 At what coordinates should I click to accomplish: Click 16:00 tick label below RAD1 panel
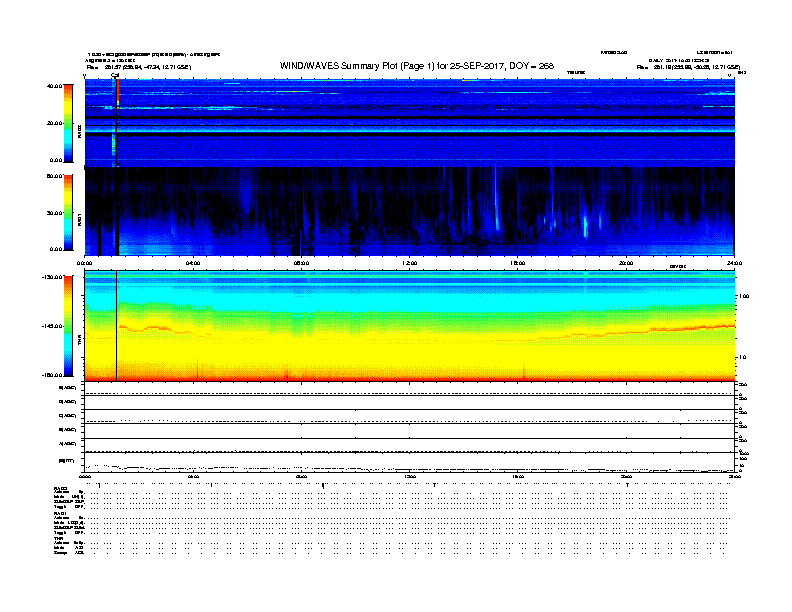point(518,263)
